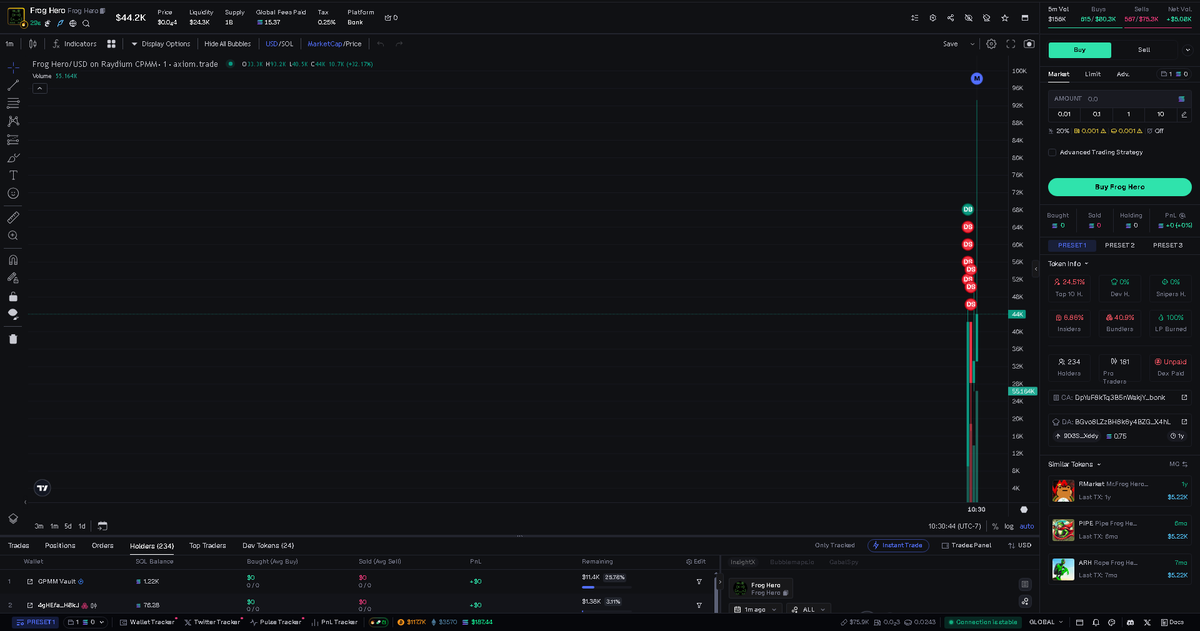The image size is (1200, 631).
Task: Enter fullscreen chart mode
Action: tap(1011, 44)
